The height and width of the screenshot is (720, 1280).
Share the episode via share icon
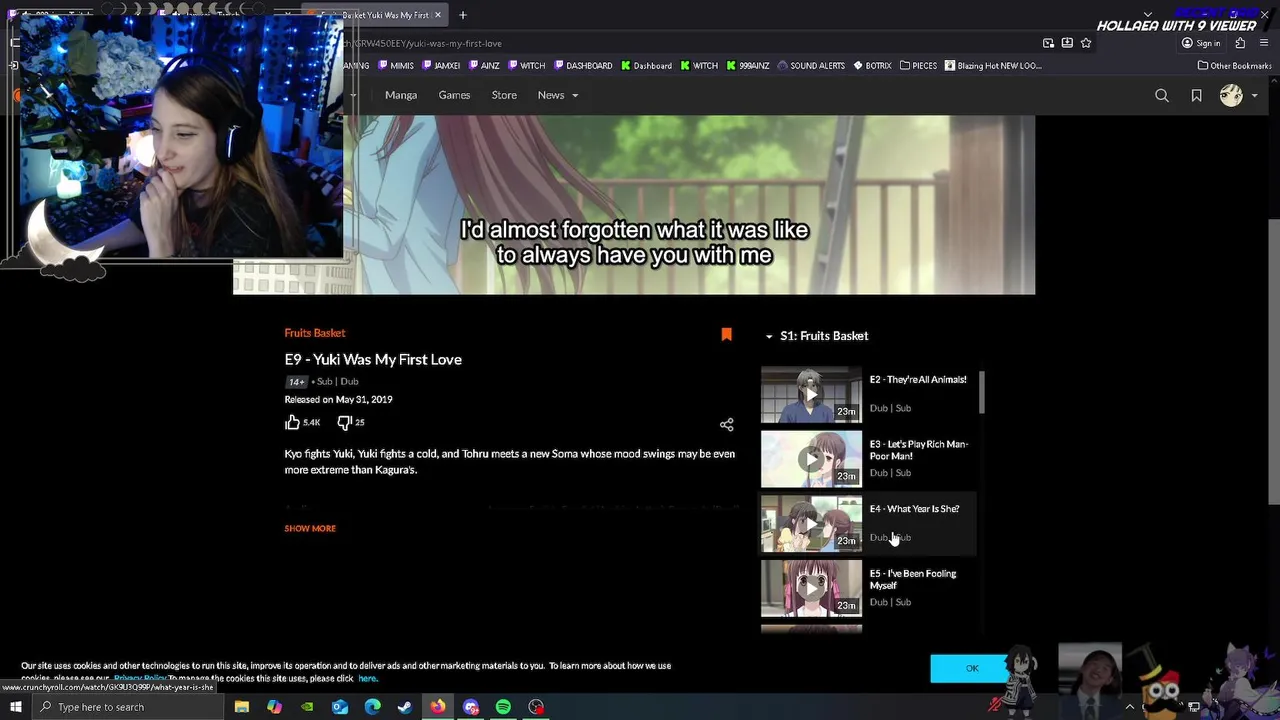(726, 425)
